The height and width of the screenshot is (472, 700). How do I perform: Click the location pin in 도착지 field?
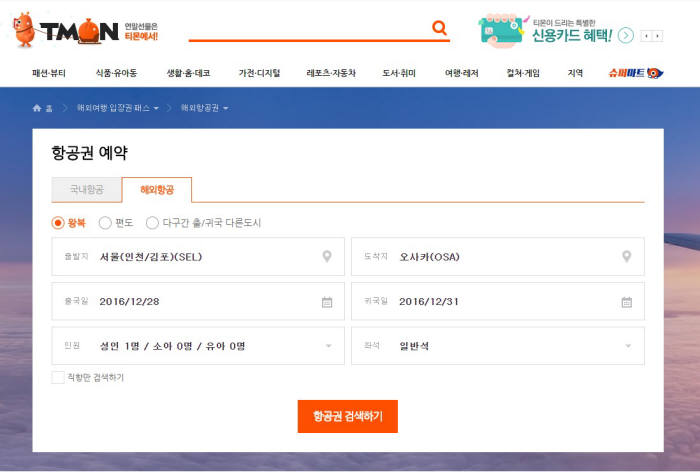pos(627,256)
